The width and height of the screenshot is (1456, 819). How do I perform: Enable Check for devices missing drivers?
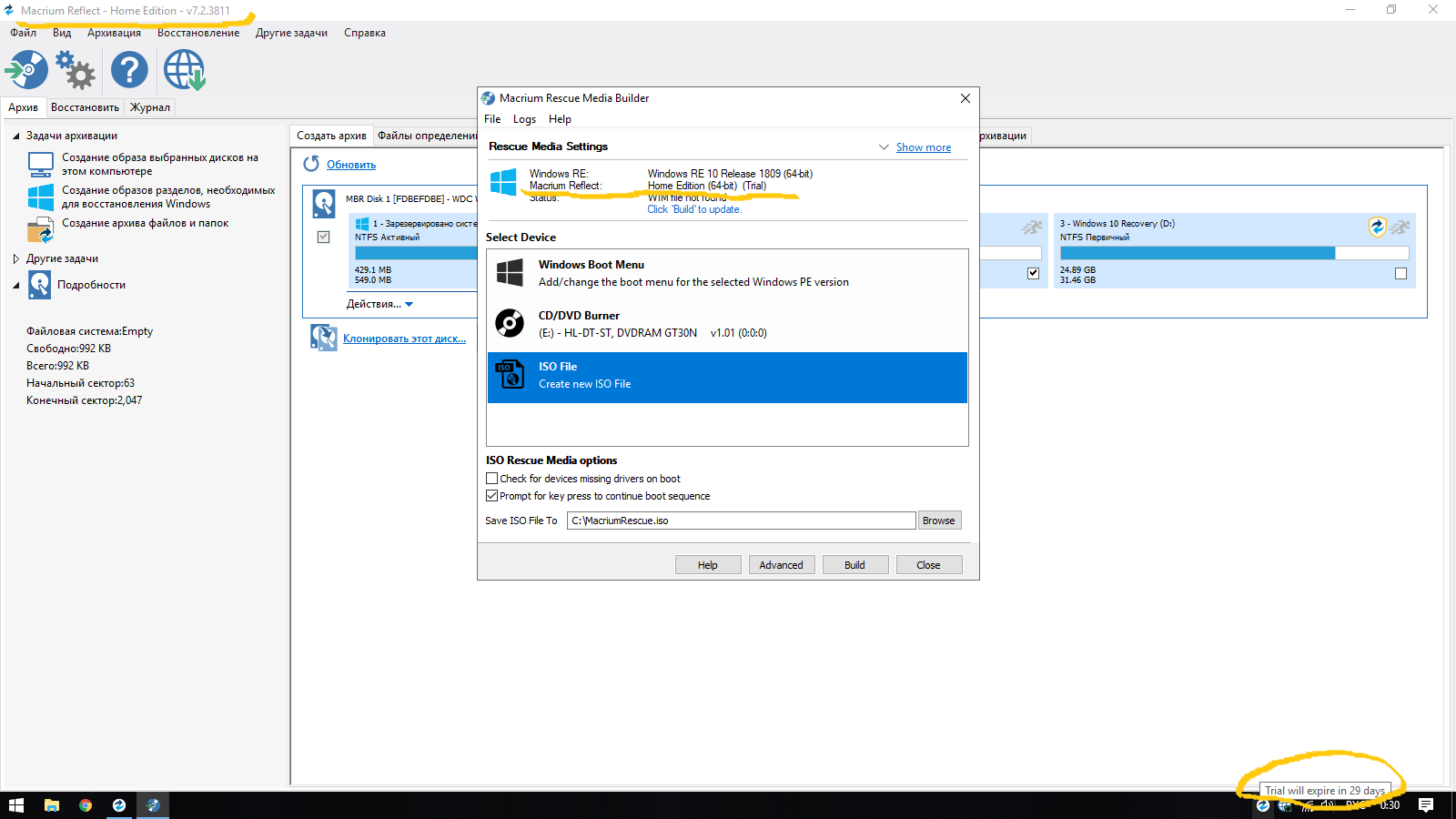tap(492, 479)
